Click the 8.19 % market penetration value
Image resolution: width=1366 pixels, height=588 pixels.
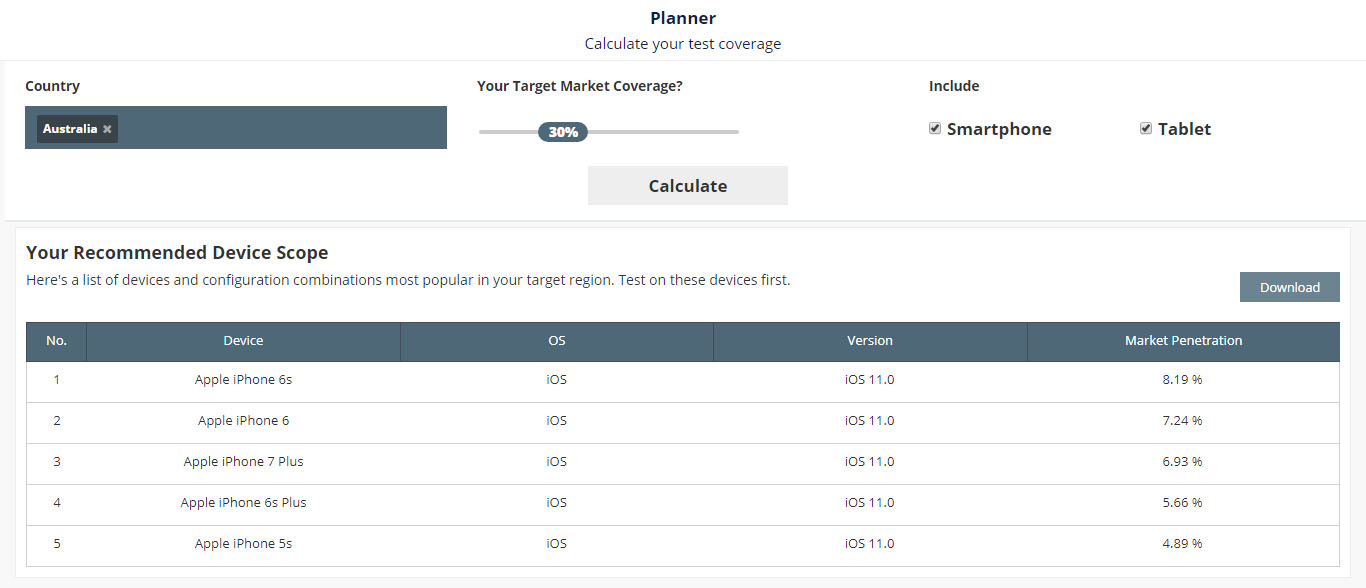point(1183,380)
